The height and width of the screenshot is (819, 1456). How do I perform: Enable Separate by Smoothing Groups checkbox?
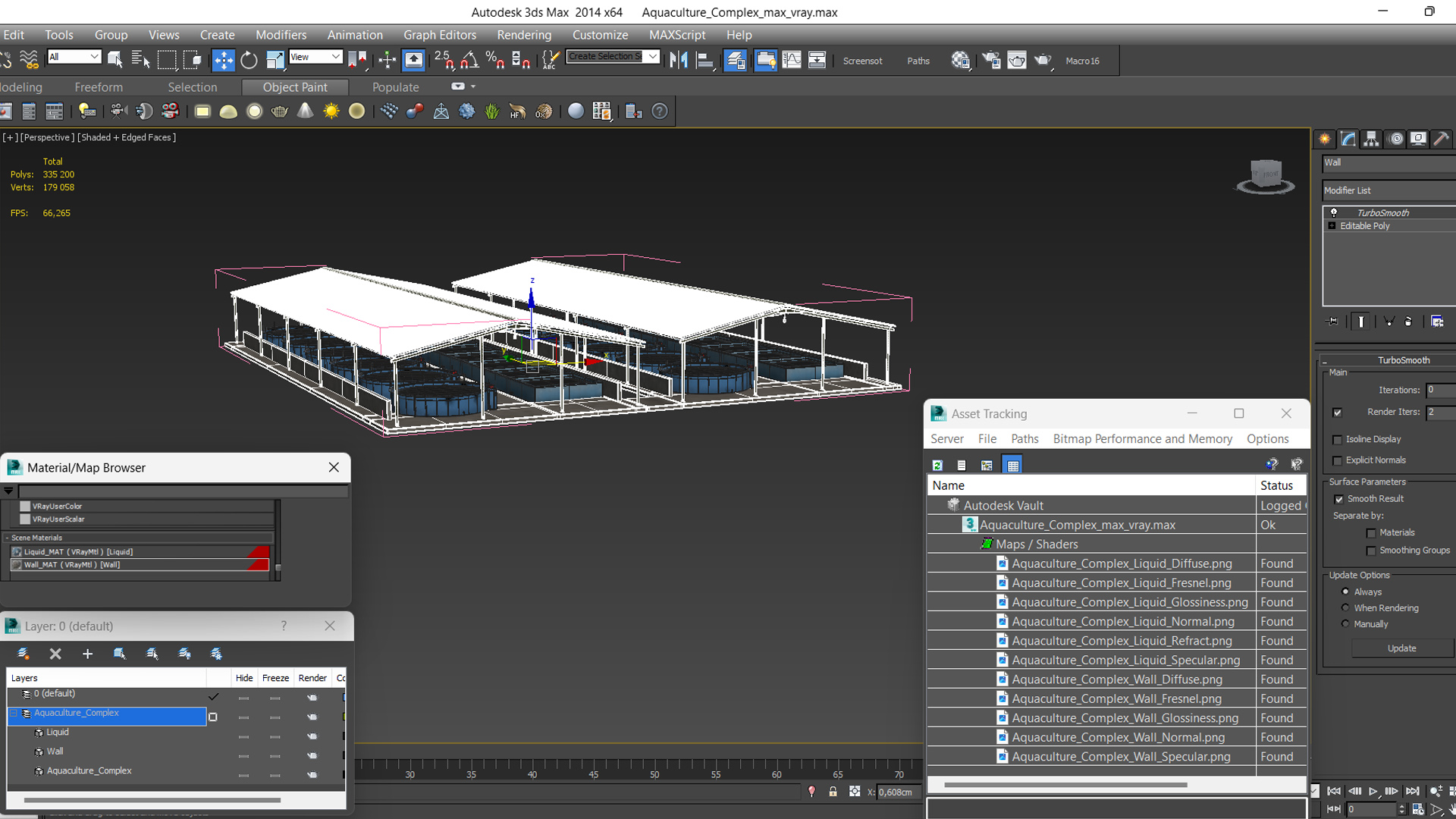(1370, 551)
